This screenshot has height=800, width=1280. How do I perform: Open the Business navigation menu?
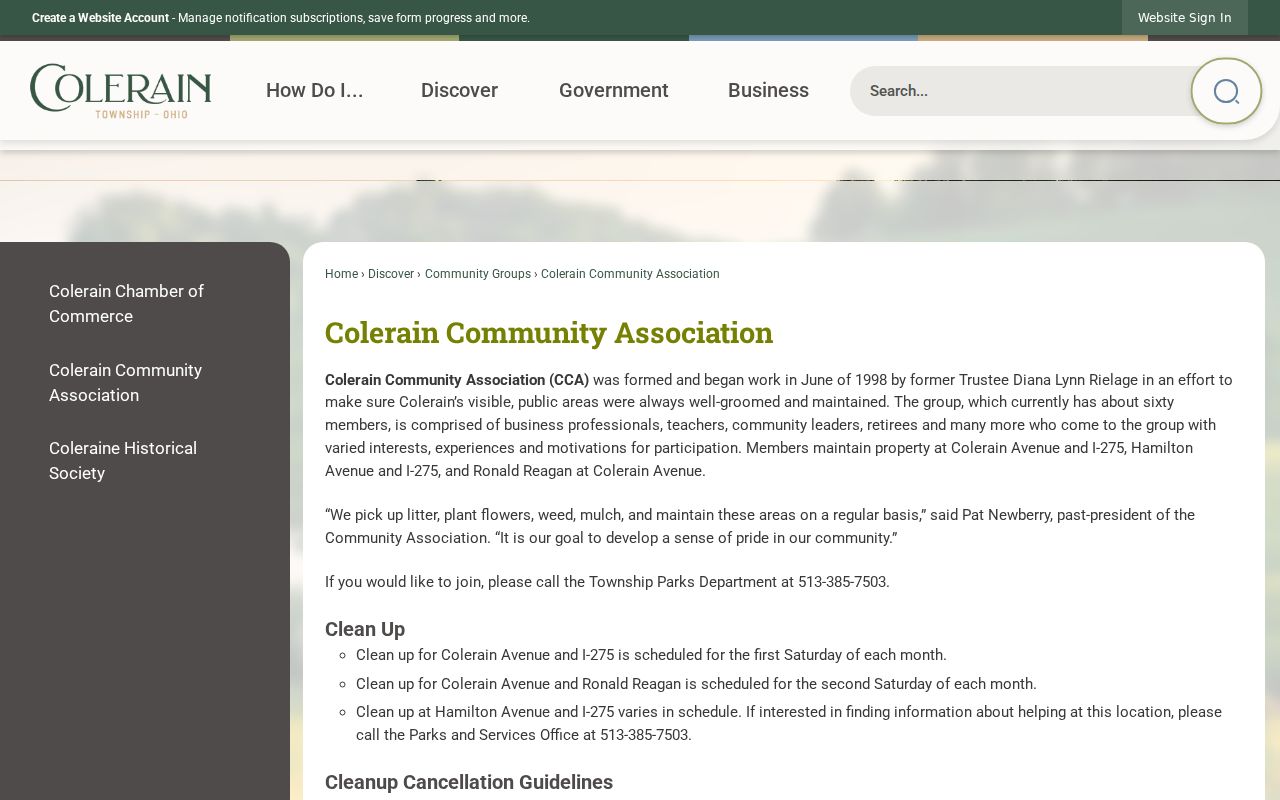click(768, 90)
